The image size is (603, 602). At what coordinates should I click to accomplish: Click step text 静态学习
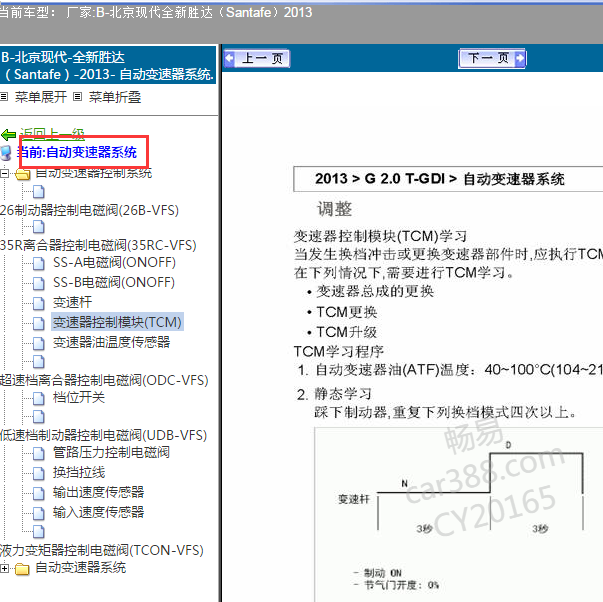coord(343,394)
